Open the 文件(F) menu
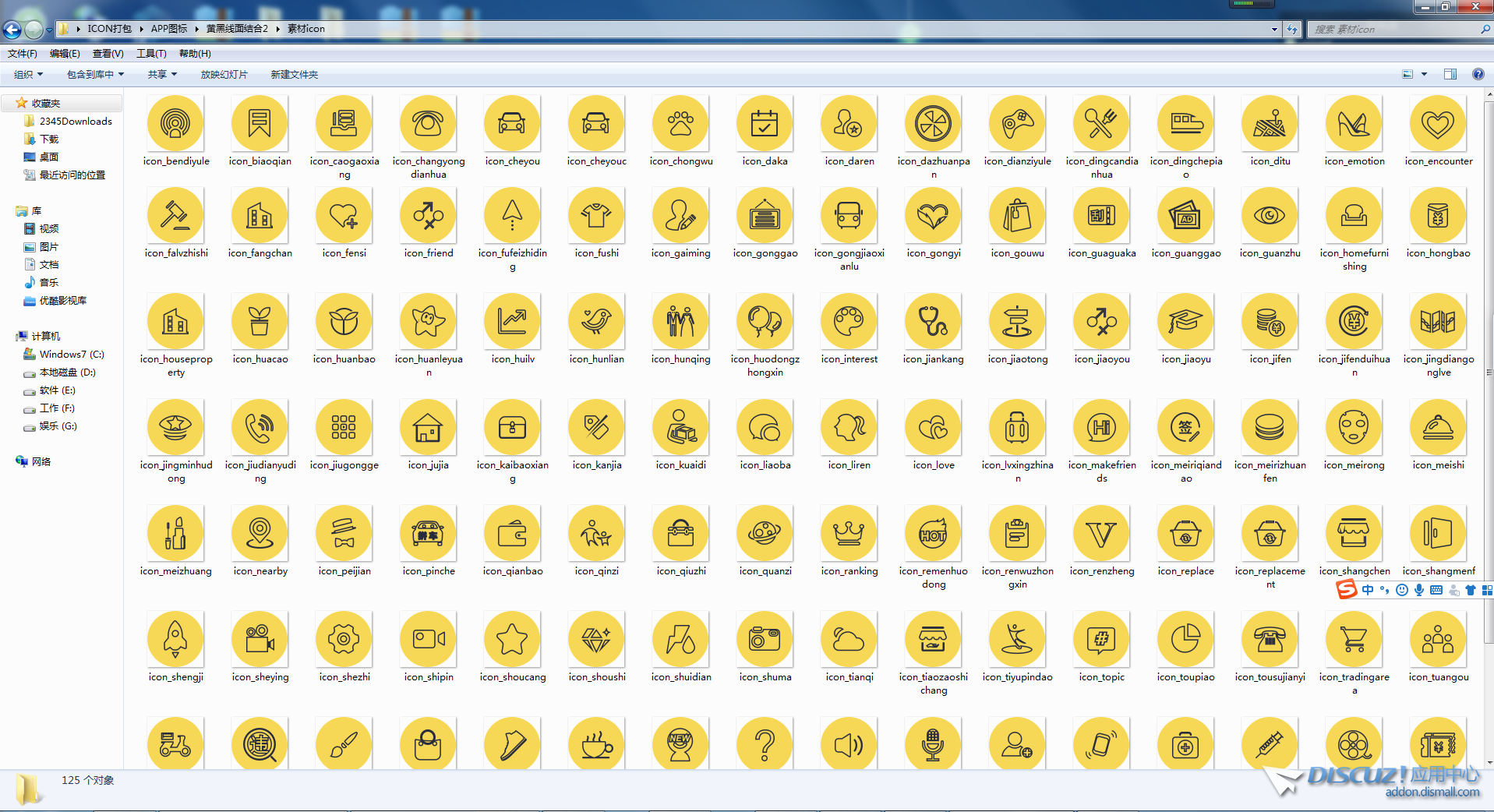The image size is (1494, 812). 22,54
